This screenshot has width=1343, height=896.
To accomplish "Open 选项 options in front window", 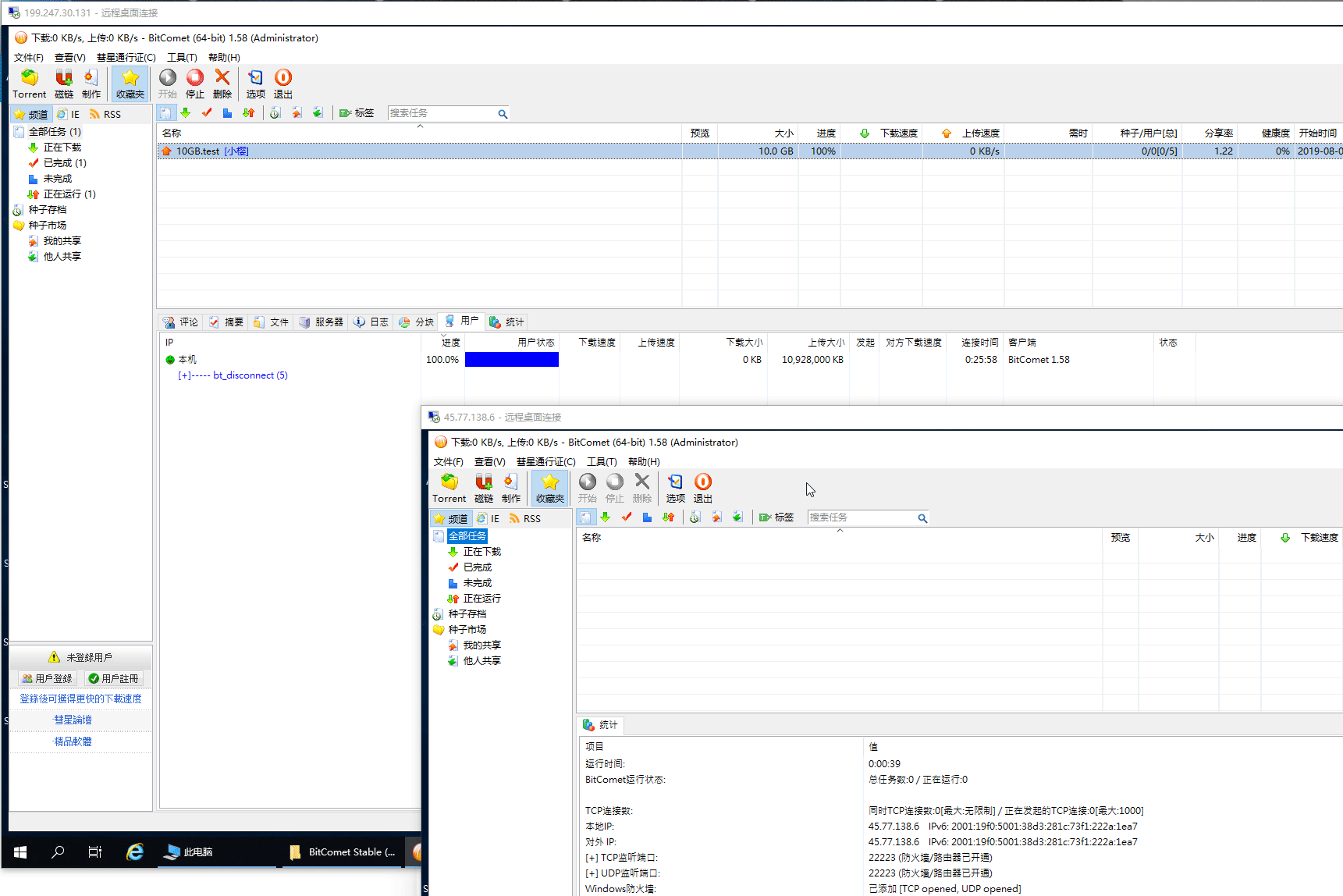I will [676, 488].
